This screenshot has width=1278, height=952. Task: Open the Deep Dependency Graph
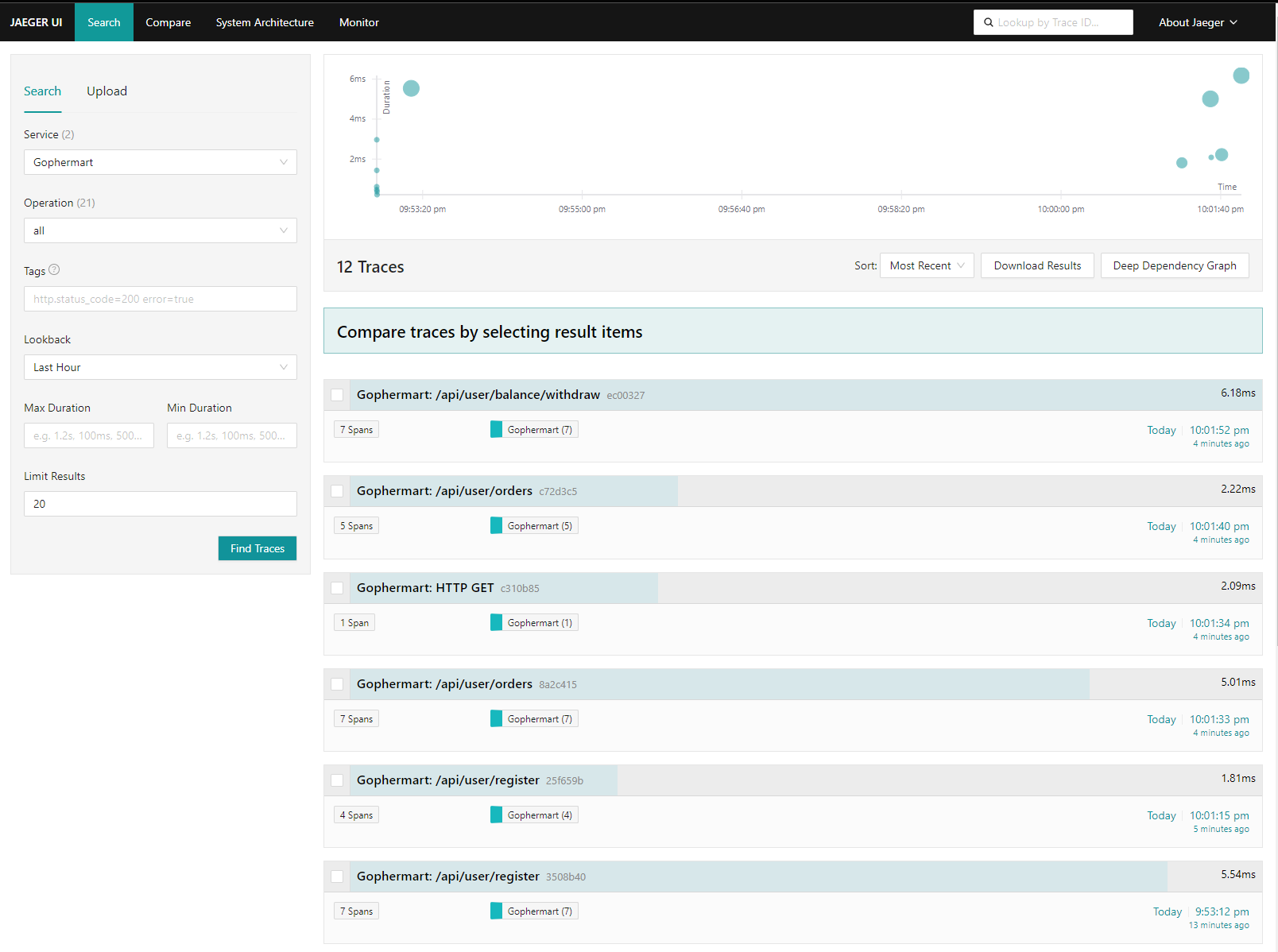1175,265
